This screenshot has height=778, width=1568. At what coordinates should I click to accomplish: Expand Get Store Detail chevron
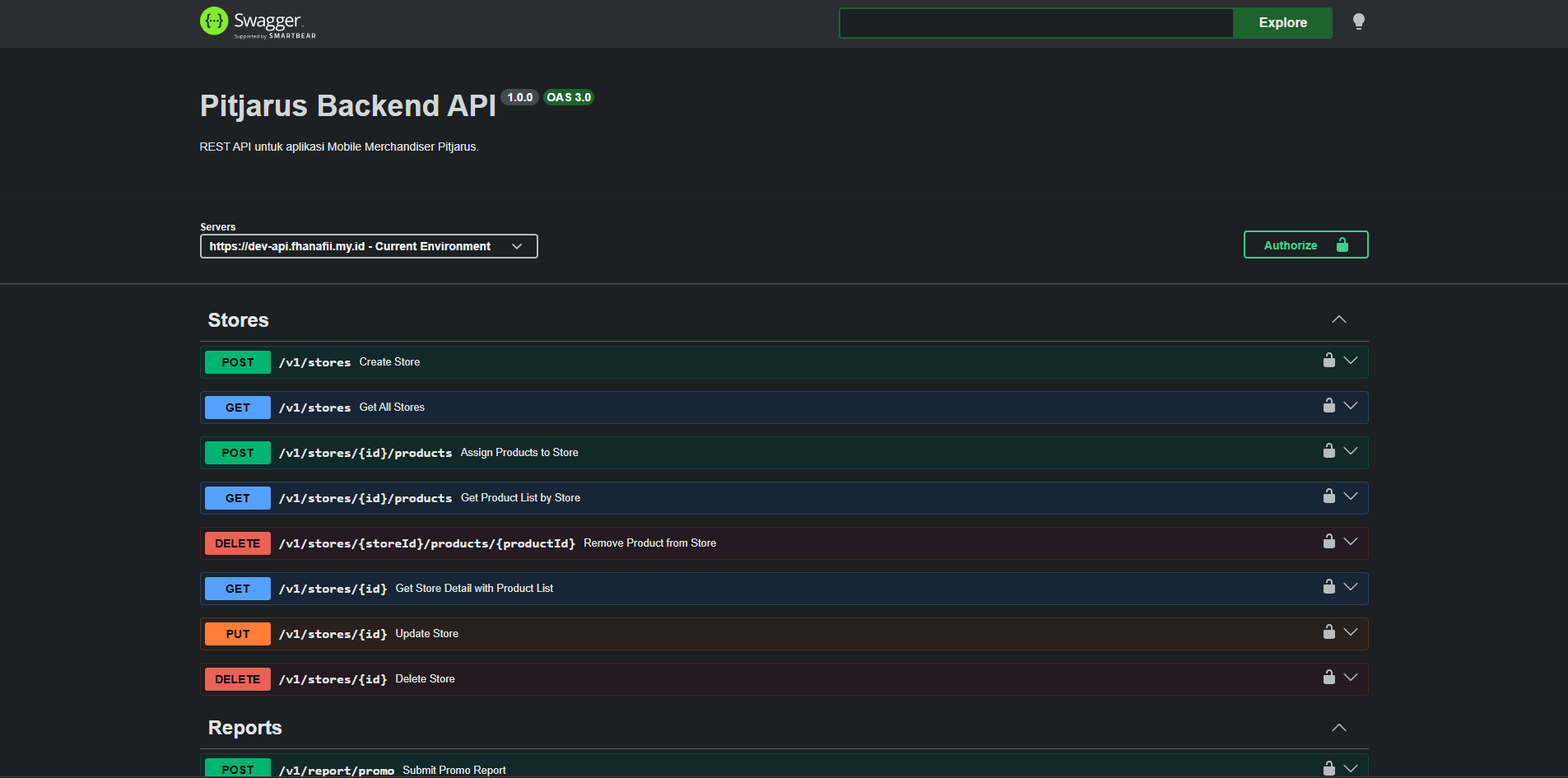1351,587
